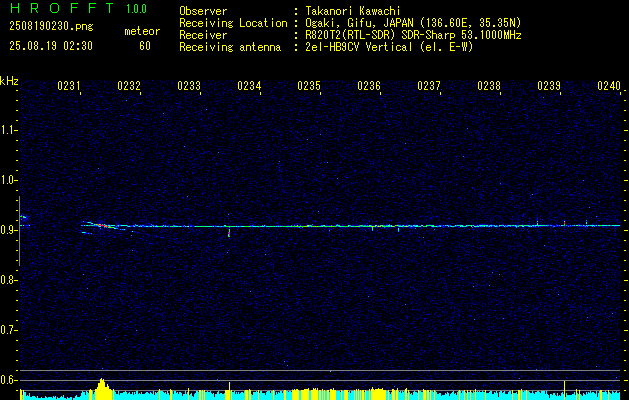Click the 'Observer' label

point(203,11)
